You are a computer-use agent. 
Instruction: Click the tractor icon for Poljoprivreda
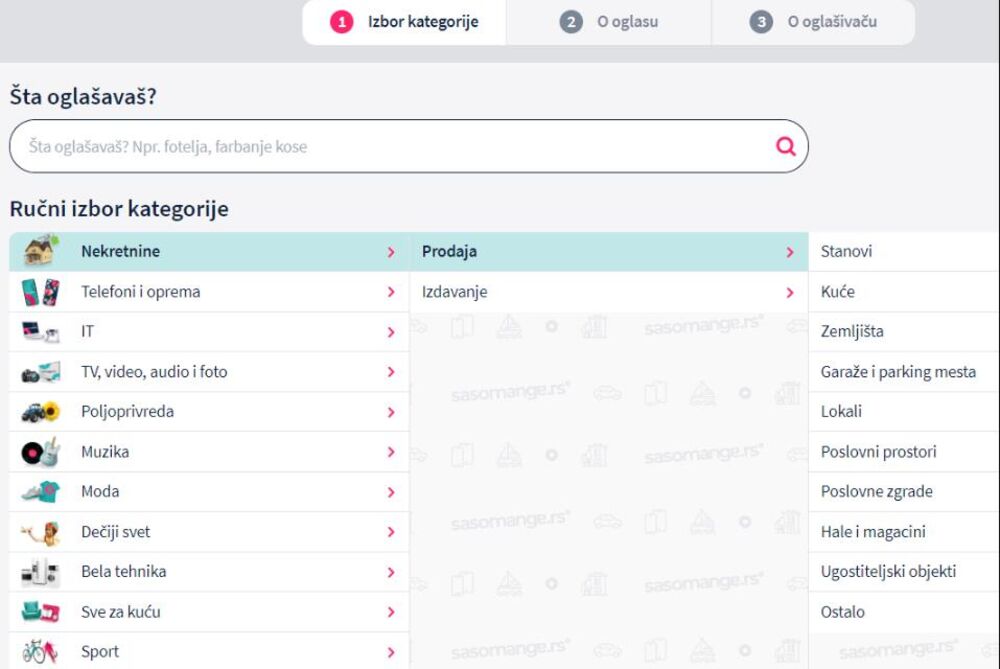pyautogui.click(x=41, y=412)
